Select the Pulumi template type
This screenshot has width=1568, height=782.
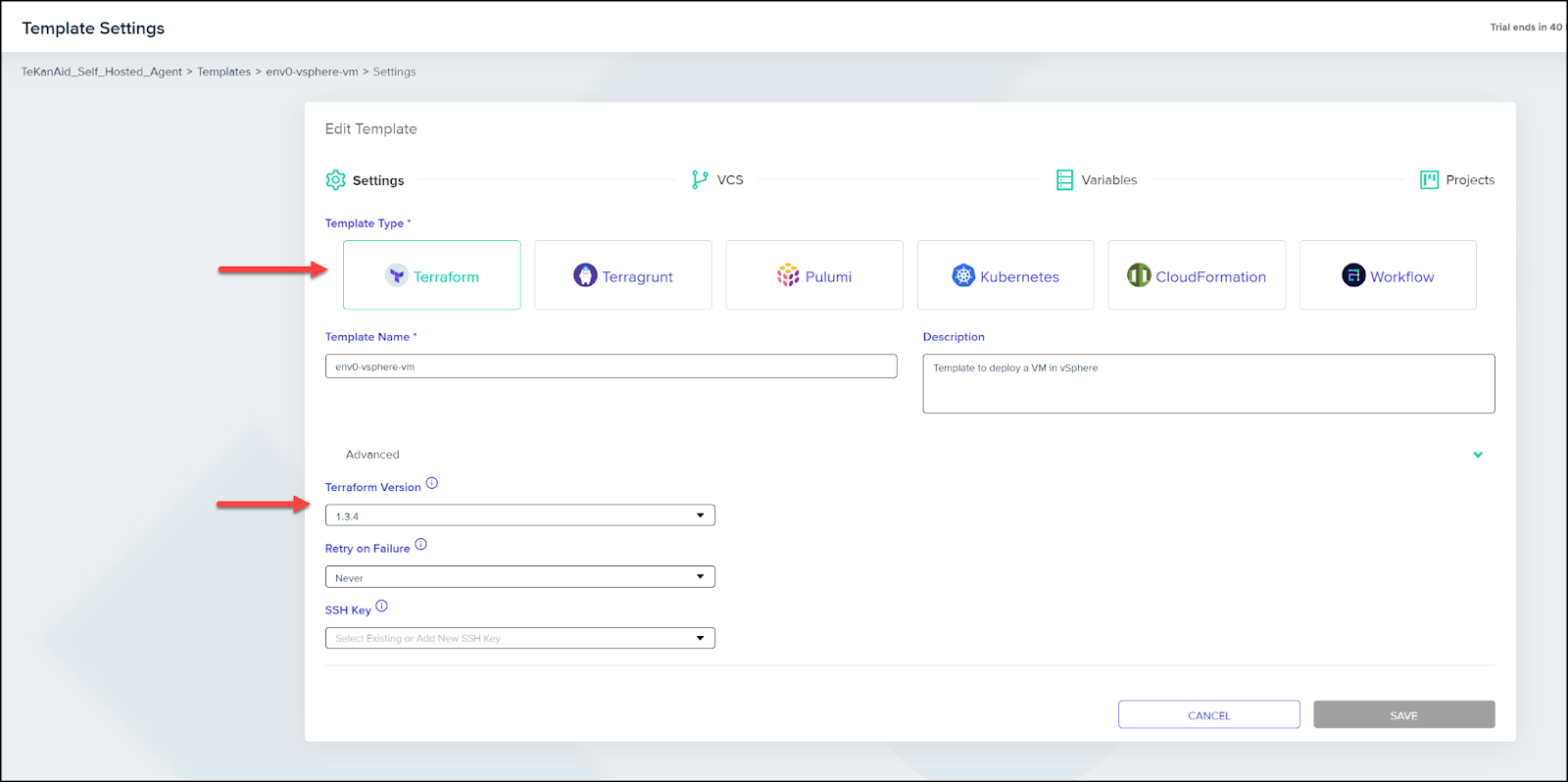point(814,275)
